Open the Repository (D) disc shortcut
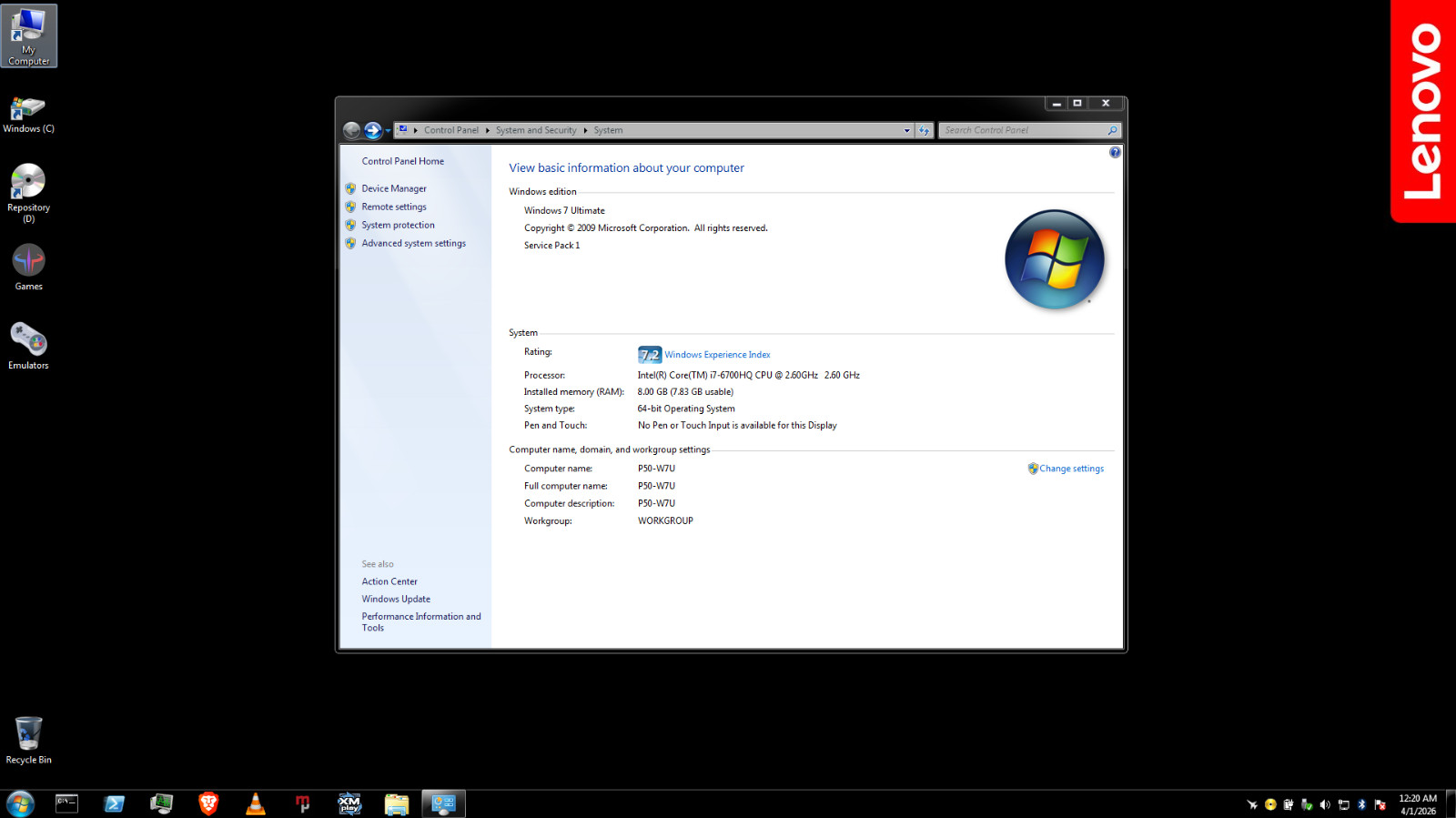The width and height of the screenshot is (1456, 818). point(28,193)
